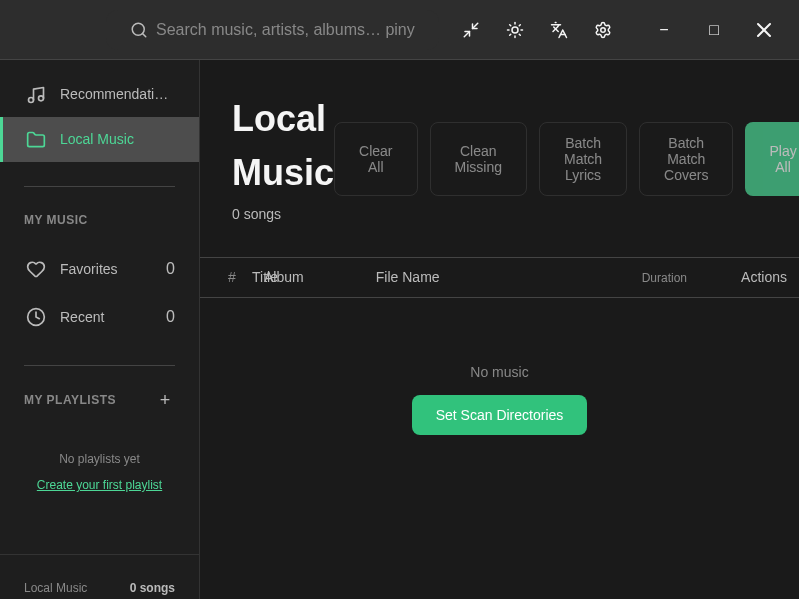The height and width of the screenshot is (599, 799).
Task: Open Recent songs list
Action: point(99,317)
